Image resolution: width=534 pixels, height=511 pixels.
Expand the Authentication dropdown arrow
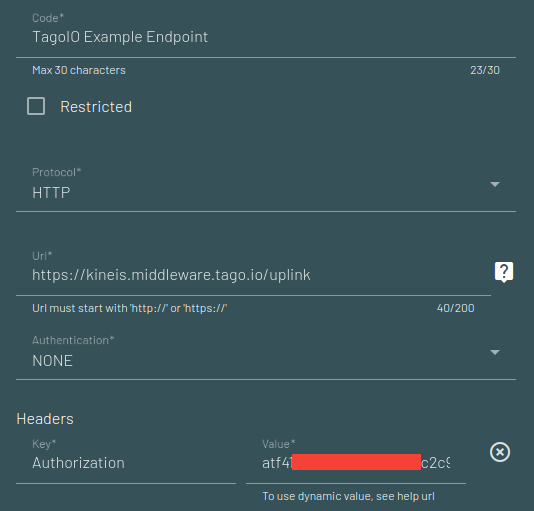click(494, 352)
